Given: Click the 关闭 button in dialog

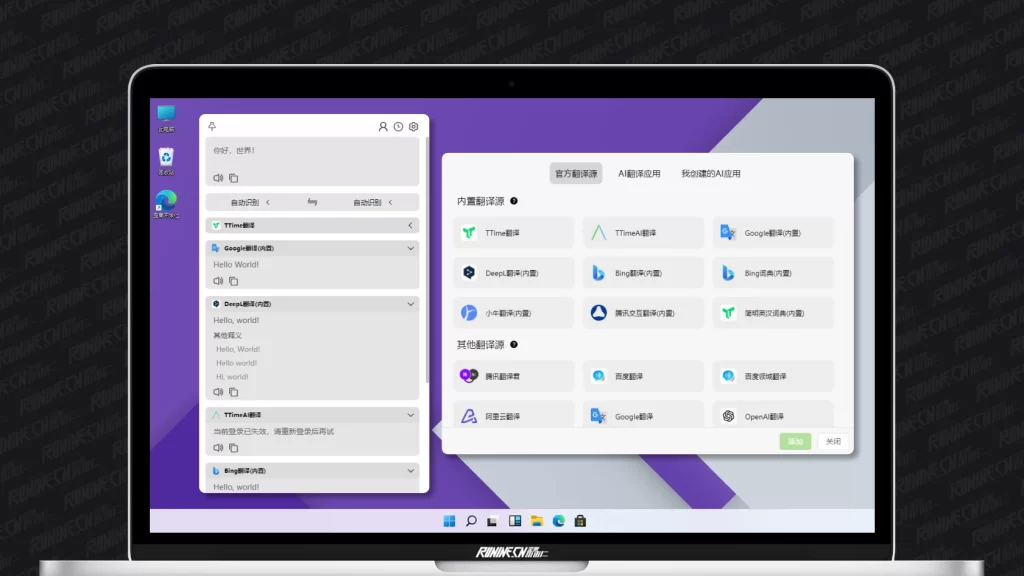Looking at the screenshot, I should pos(832,441).
